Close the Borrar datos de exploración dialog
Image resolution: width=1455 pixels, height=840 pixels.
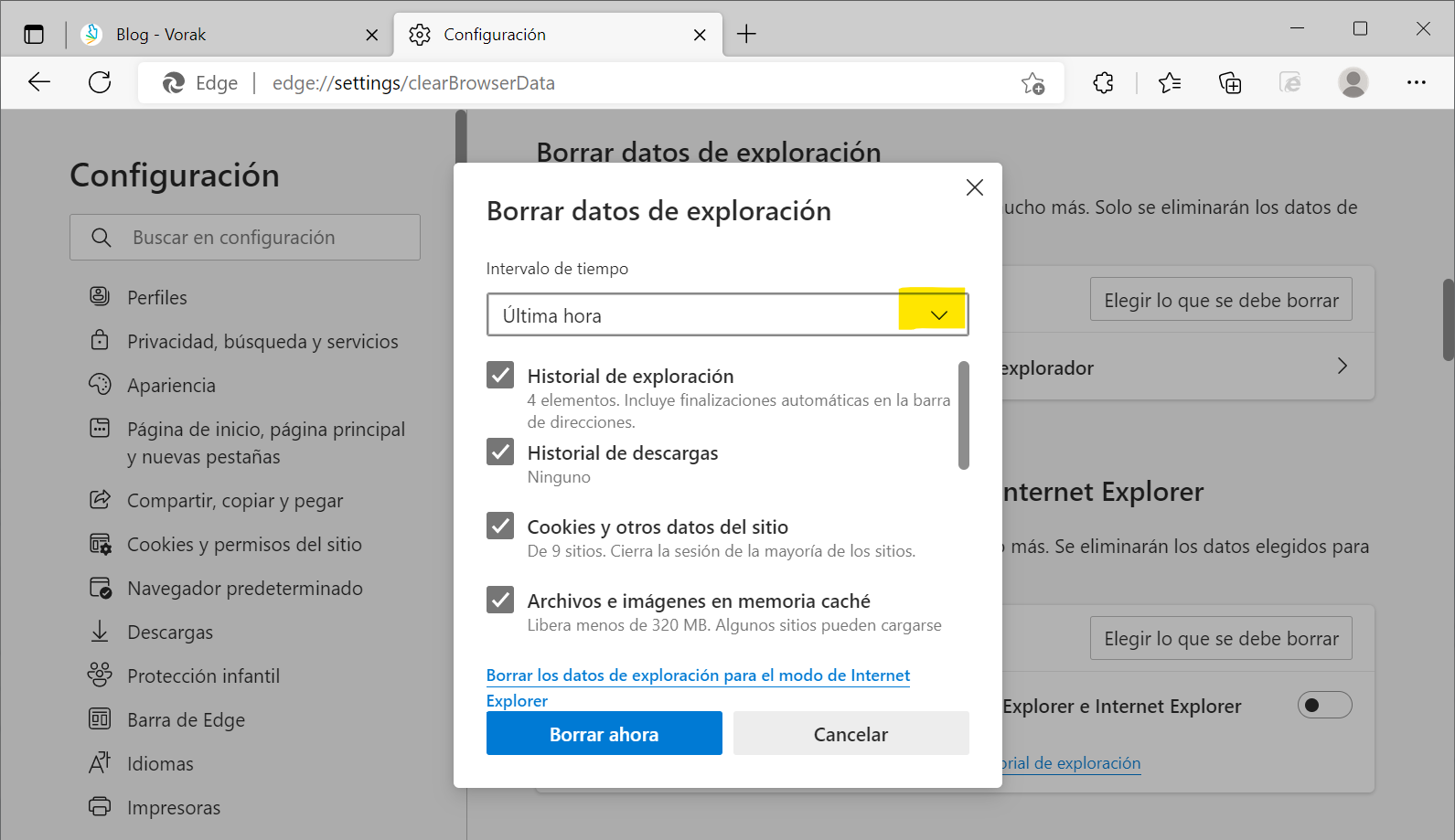pyautogui.click(x=975, y=187)
